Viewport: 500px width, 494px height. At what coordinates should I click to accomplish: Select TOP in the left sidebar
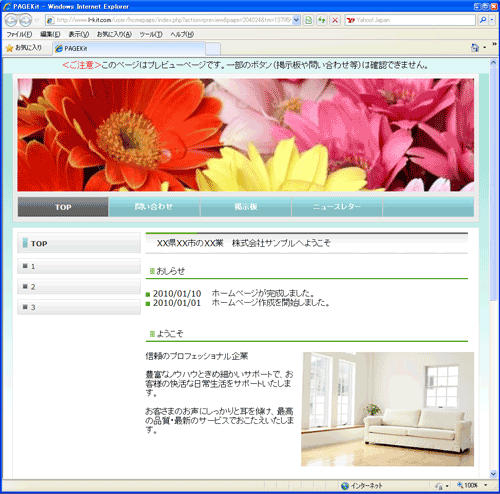[x=79, y=243]
